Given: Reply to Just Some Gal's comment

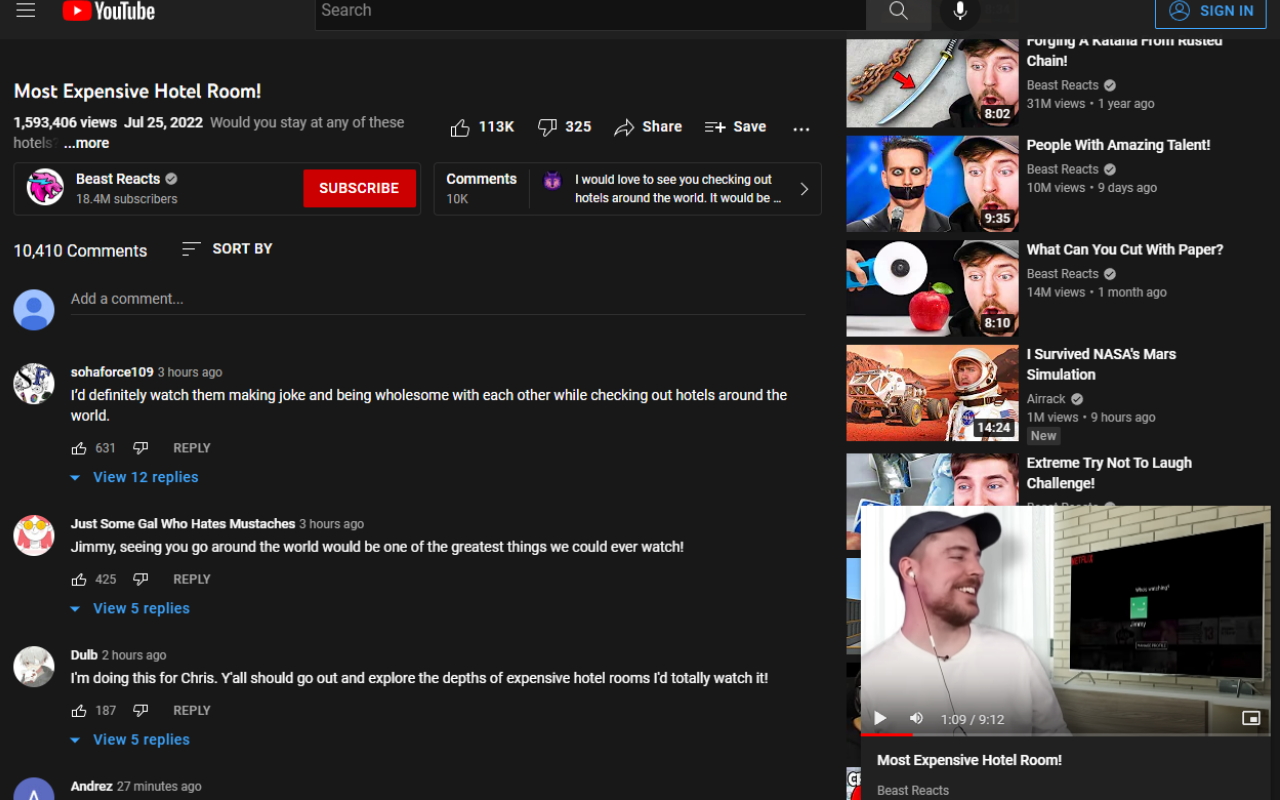Looking at the screenshot, I should coord(192,579).
